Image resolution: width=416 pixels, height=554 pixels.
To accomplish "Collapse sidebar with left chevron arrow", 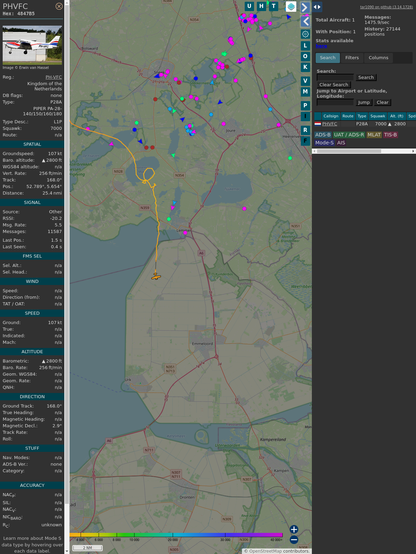I will pyautogui.click(x=305, y=21).
